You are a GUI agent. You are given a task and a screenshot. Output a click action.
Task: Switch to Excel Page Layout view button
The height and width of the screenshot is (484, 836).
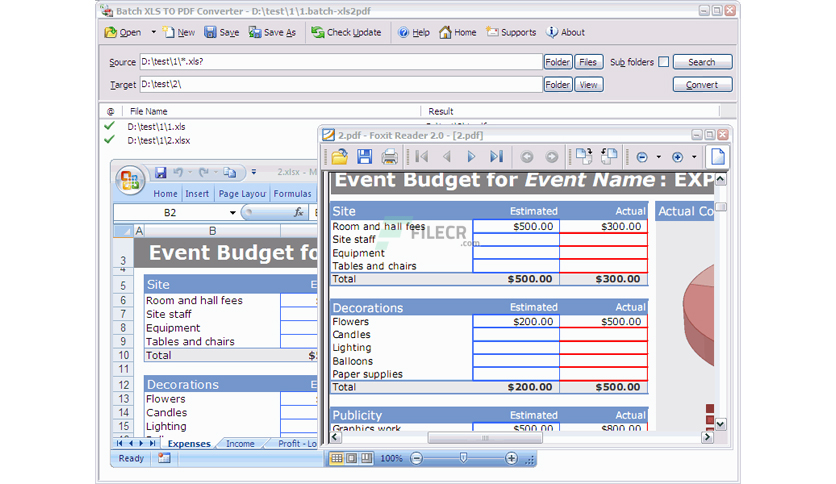click(351, 458)
